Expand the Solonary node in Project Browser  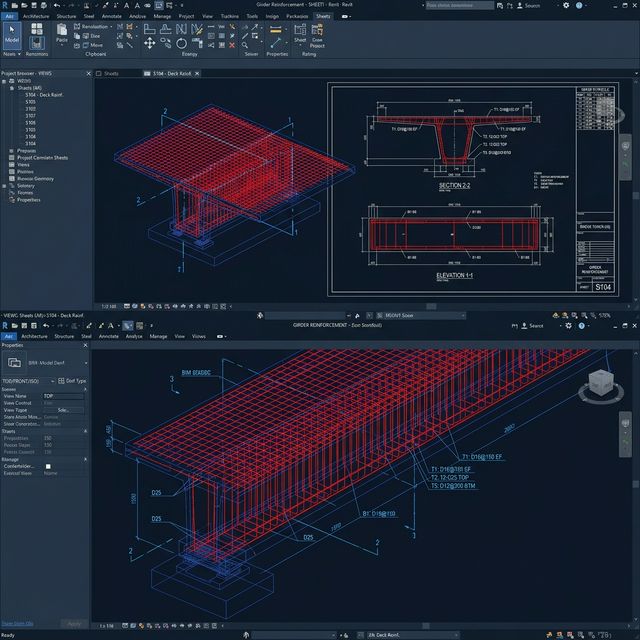click(4, 186)
